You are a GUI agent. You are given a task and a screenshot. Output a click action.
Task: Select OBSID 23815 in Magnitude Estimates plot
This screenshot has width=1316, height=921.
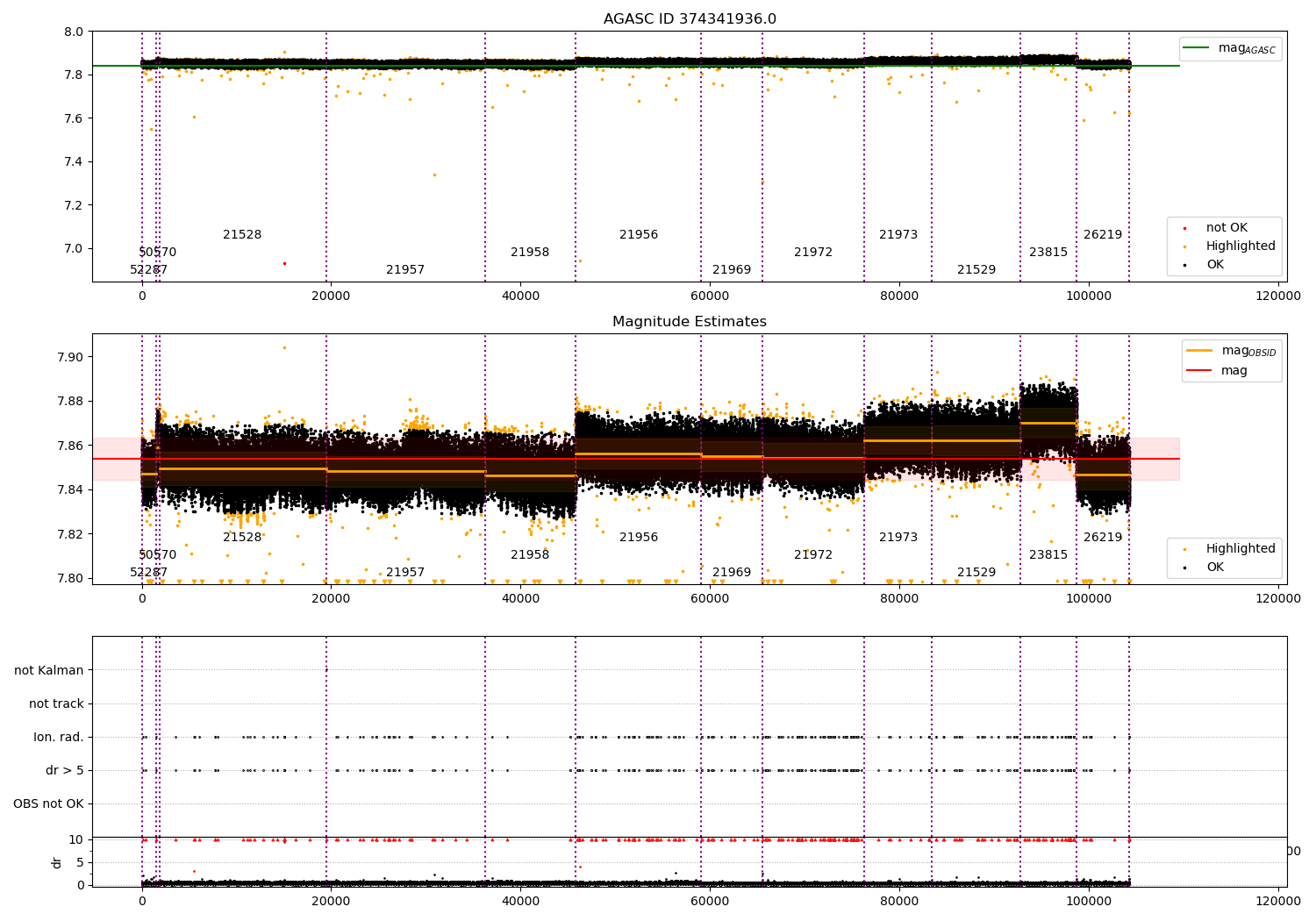pyautogui.click(x=1048, y=555)
